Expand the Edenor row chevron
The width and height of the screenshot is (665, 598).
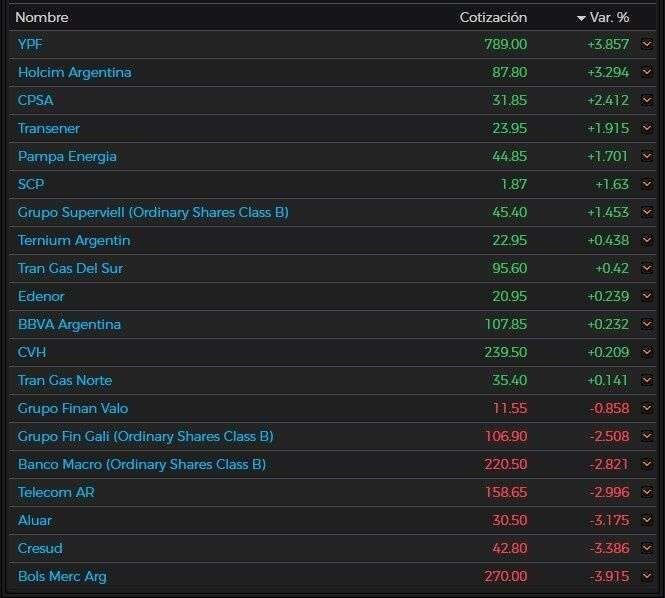(647, 296)
